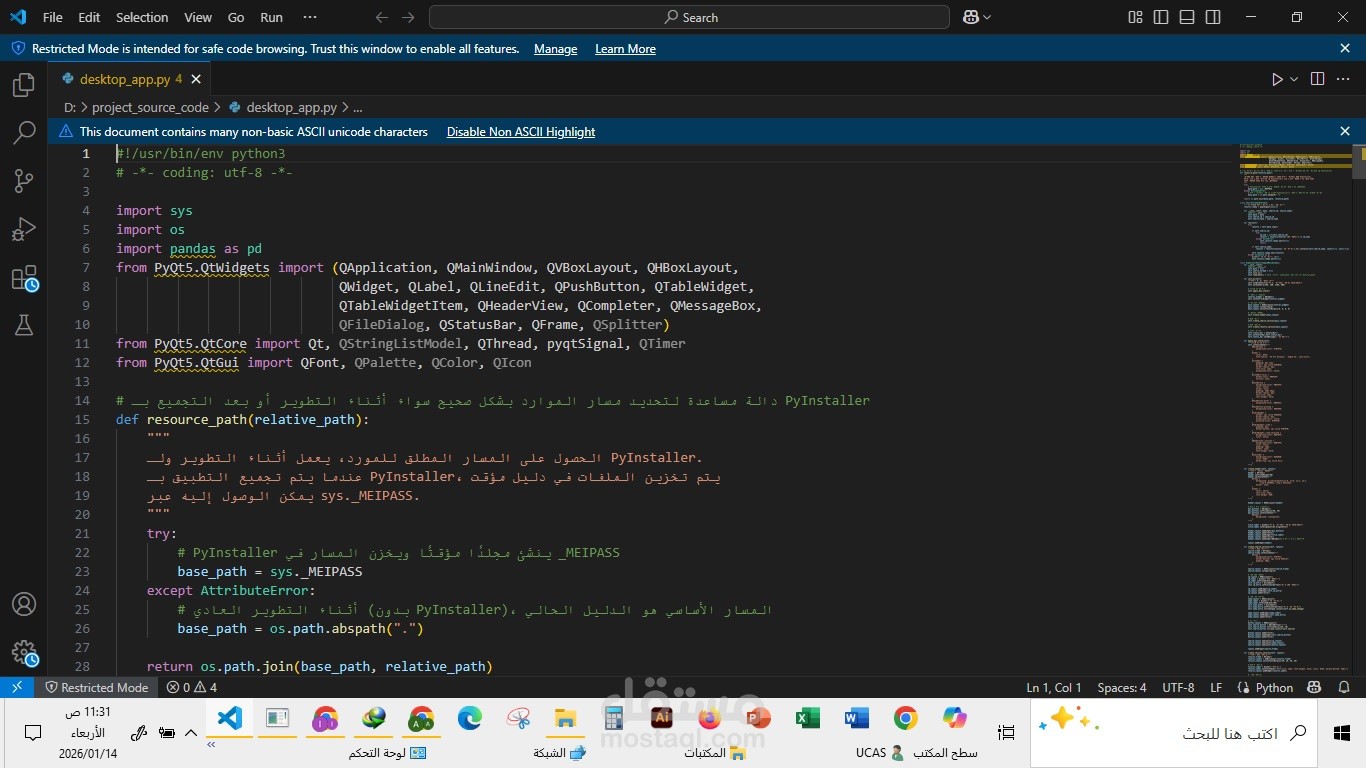
Task: Open Excel from the taskbar
Action: coord(807,719)
